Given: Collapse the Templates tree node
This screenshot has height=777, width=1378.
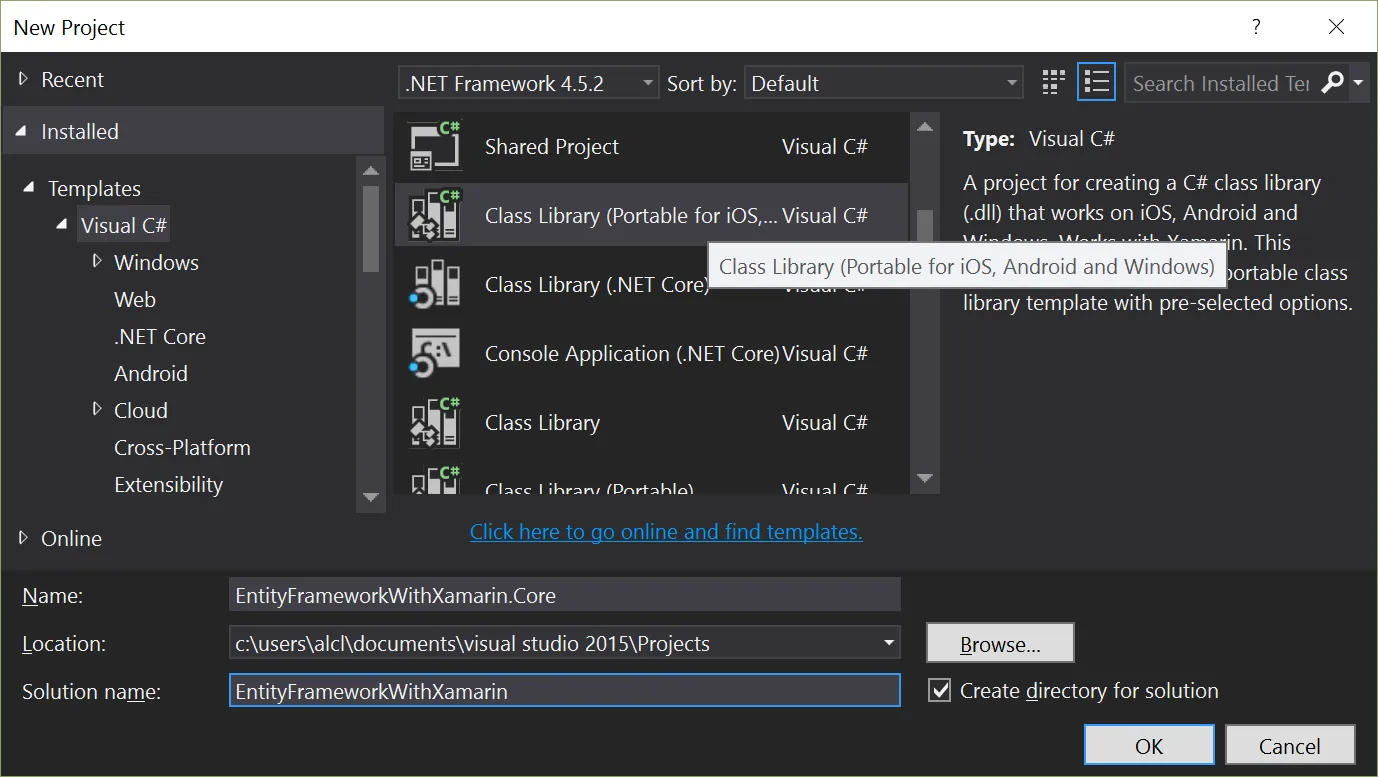Looking at the screenshot, I should click(29, 188).
